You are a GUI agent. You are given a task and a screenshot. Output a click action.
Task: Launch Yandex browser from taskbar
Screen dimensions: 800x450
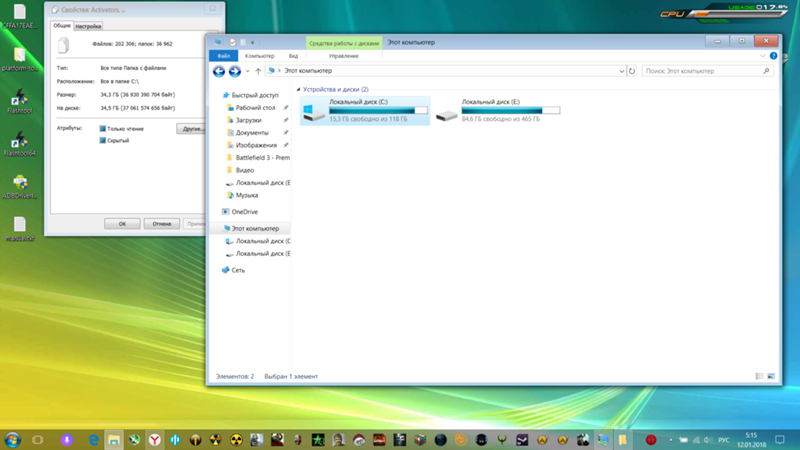(x=155, y=440)
